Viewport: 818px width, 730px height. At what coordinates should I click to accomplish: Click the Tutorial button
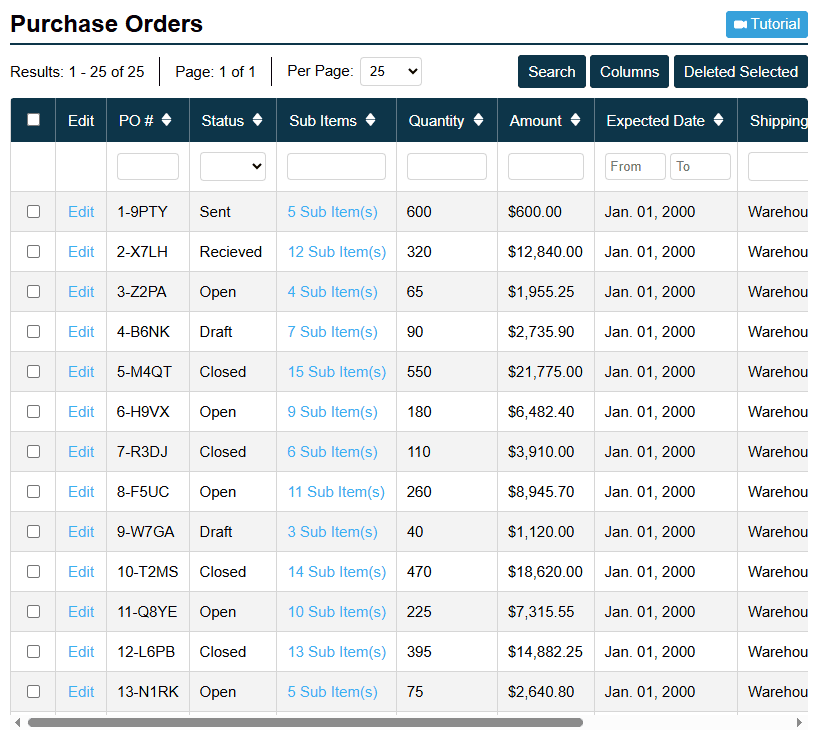click(766, 24)
